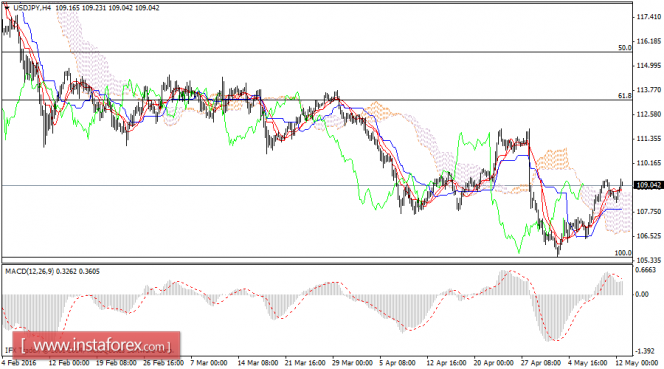This screenshot has height=369, width=664.
Task: Click the 5 Apr 08:00 time label
Action: pyautogui.click(x=398, y=363)
